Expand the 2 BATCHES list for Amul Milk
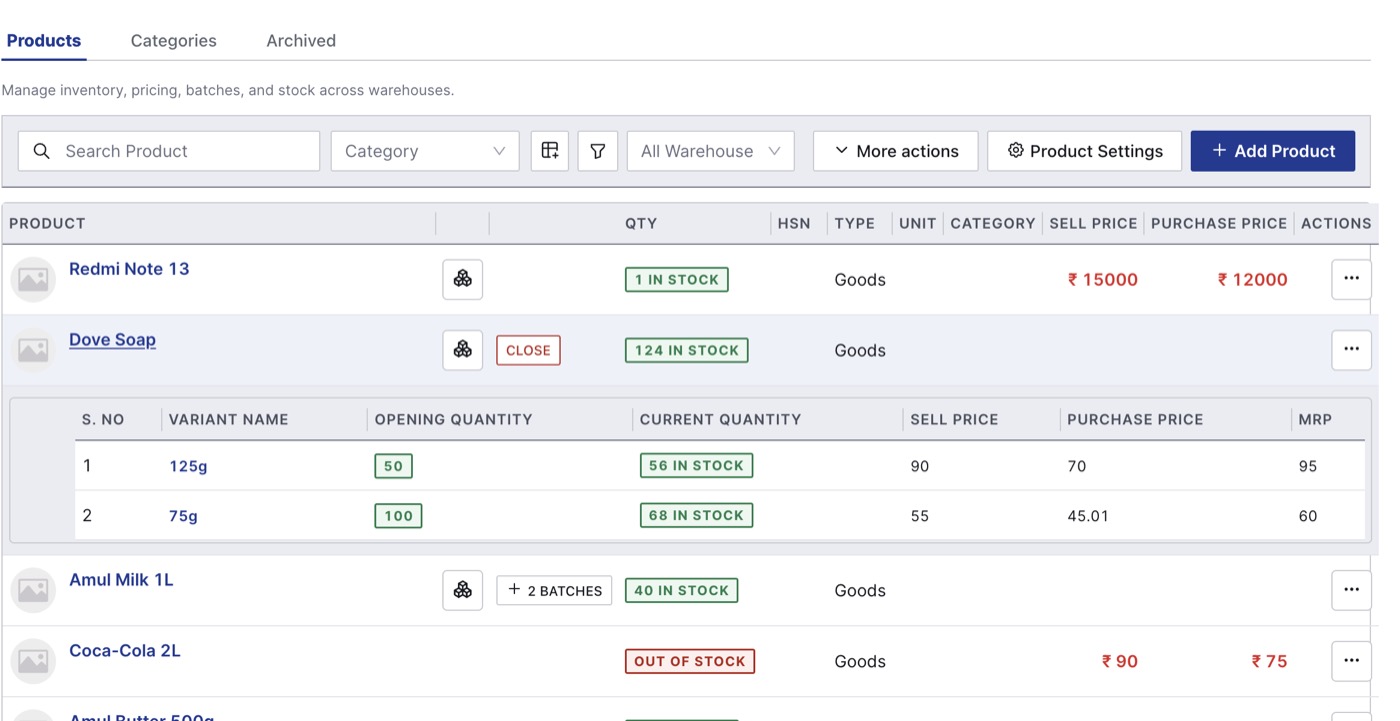1400x721 pixels. pyautogui.click(x=554, y=590)
